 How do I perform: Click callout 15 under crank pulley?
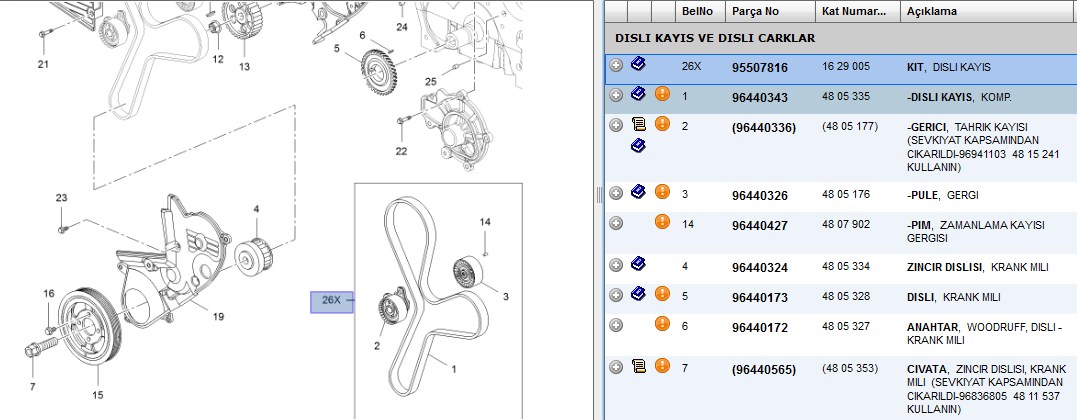[98, 395]
